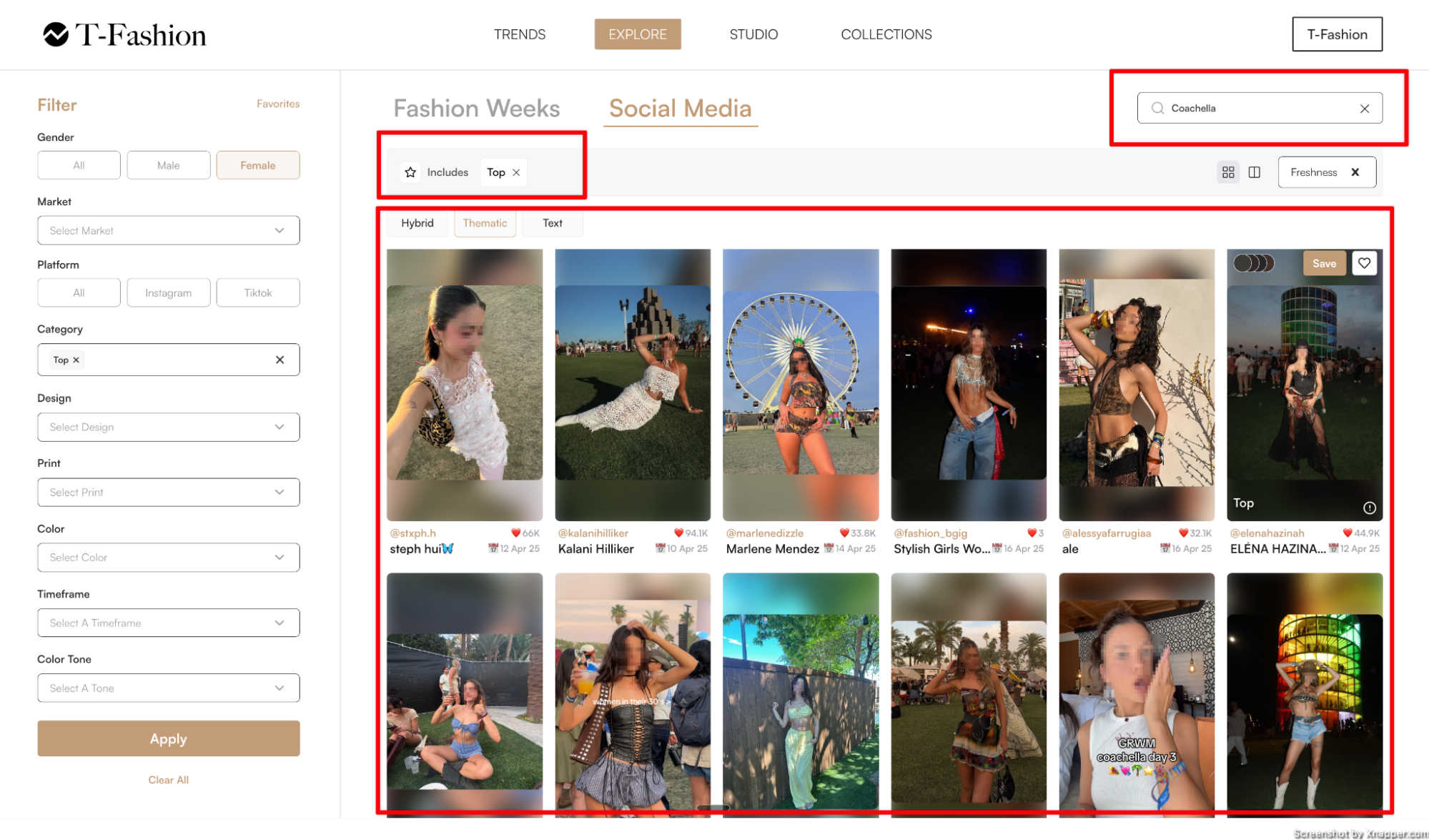Click the search magnifier icon
Viewport: 1429px width, 840px height.
click(1157, 108)
